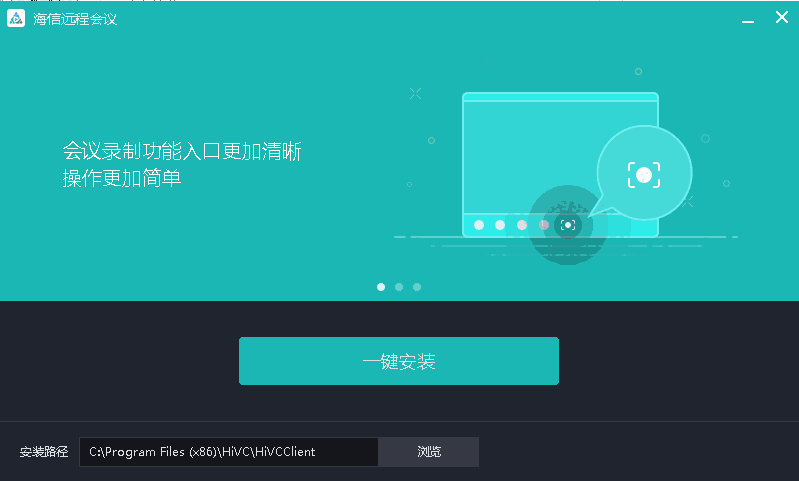
Task: Click the Hisense remote meeting app logo
Action: click(16, 18)
